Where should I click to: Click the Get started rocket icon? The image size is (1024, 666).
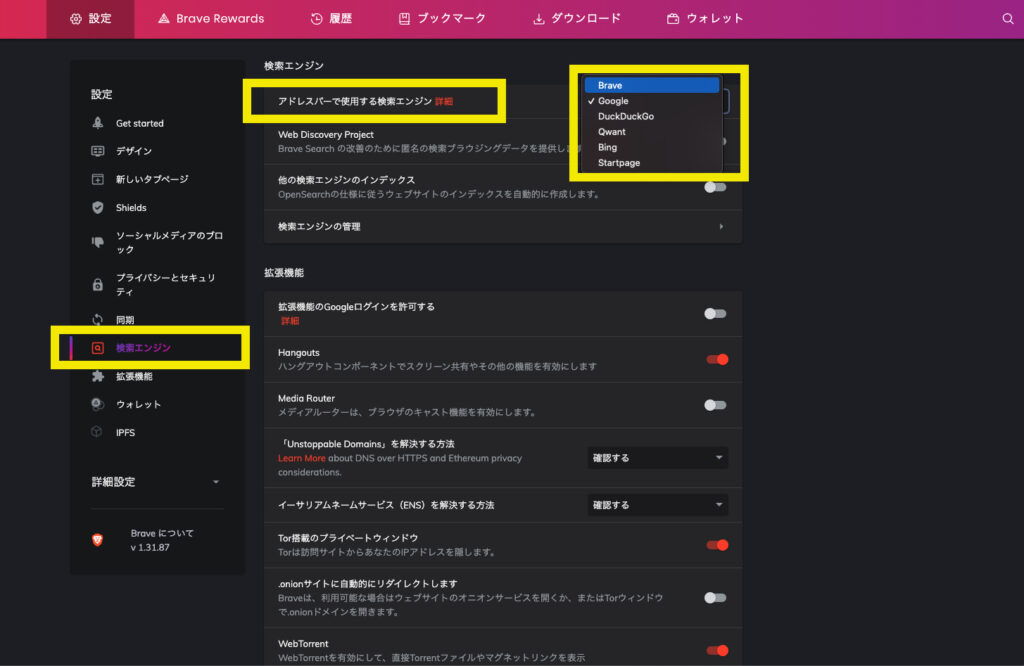click(x=97, y=123)
